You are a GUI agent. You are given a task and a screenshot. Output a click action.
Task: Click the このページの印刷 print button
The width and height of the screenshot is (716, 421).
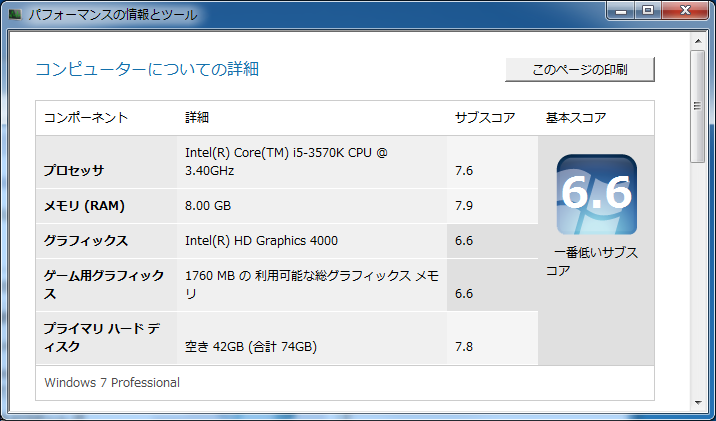(x=579, y=69)
